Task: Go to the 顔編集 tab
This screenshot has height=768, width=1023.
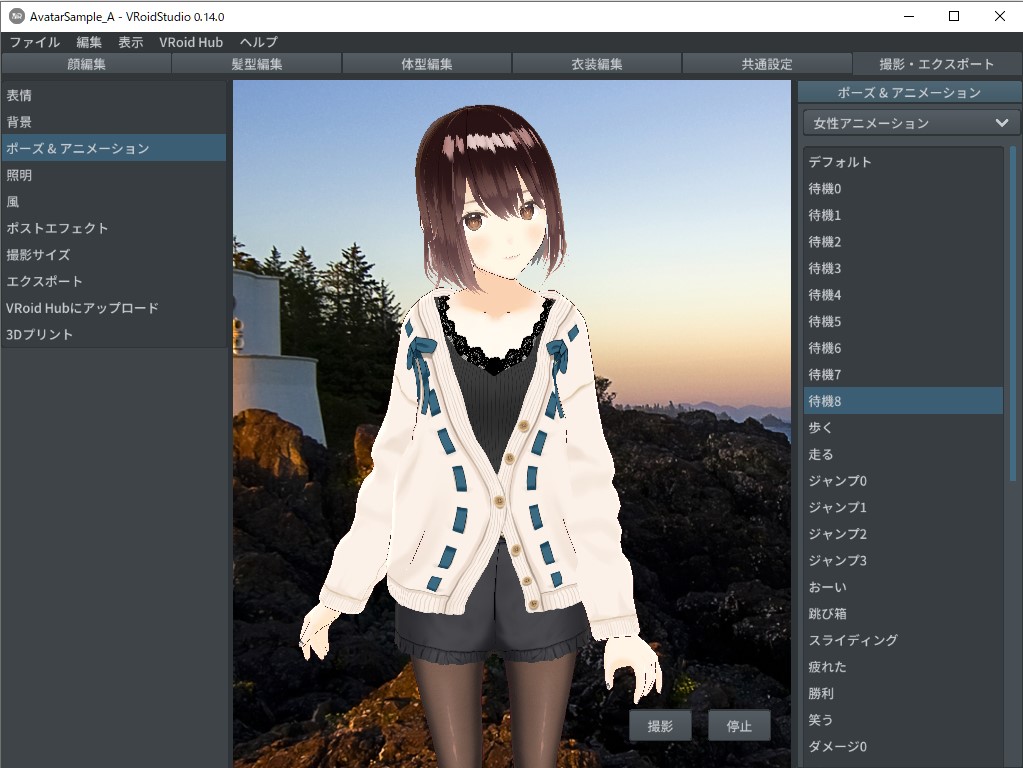Action: click(86, 64)
